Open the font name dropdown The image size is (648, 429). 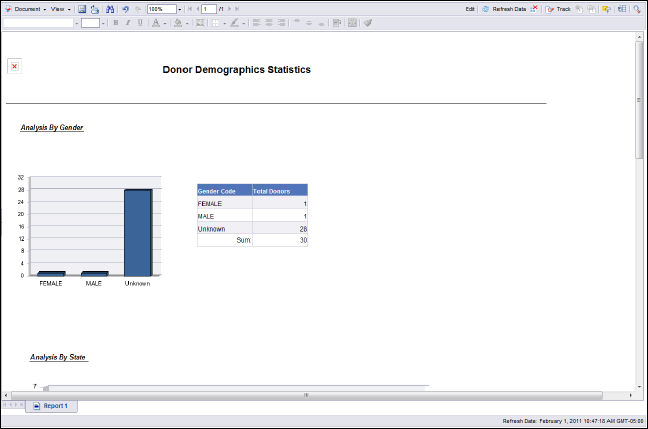click(x=75, y=22)
